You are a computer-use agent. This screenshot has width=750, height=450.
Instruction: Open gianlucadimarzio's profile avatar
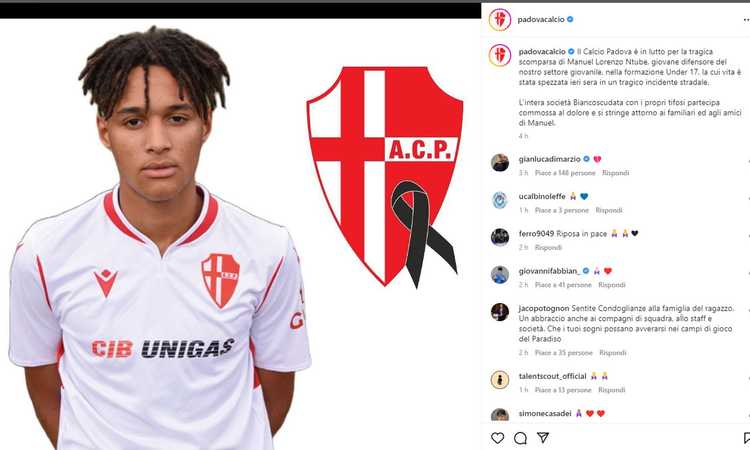click(x=500, y=163)
